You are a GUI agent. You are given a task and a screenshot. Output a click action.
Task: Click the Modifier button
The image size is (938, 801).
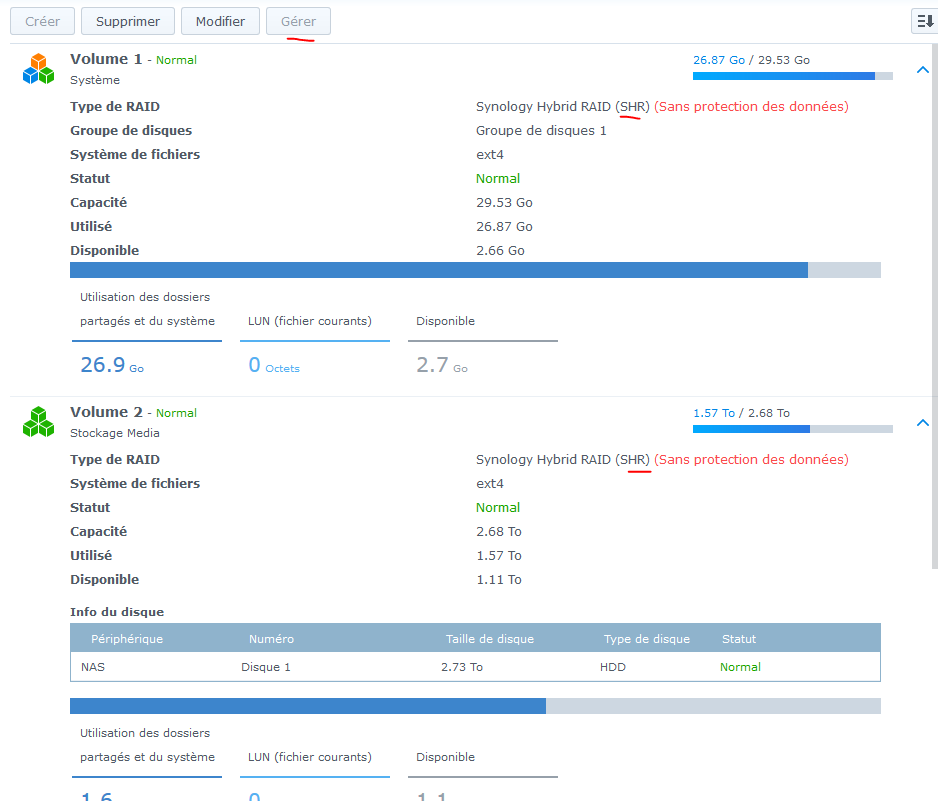point(220,22)
